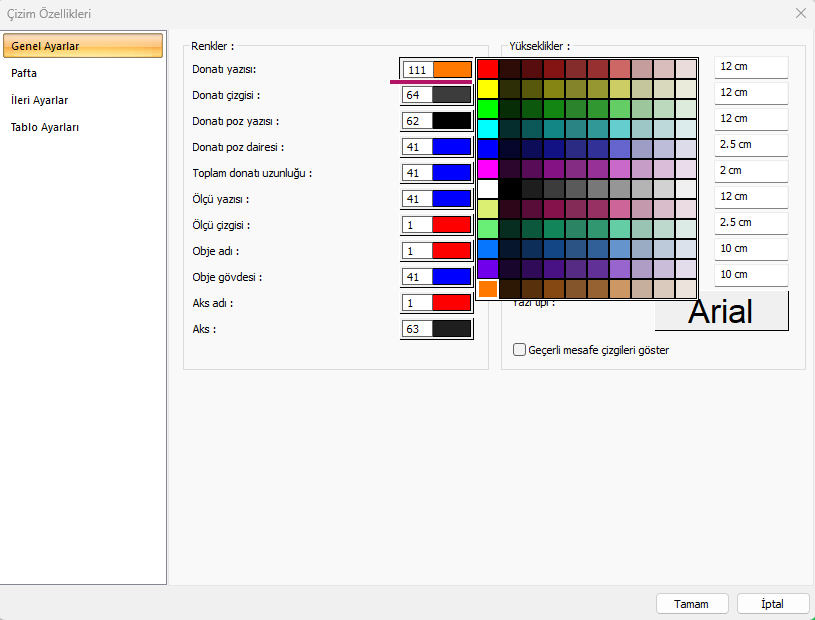Screen dimensions: 815x620
Task: Pick pure red in the open color palette
Action: [488, 69]
